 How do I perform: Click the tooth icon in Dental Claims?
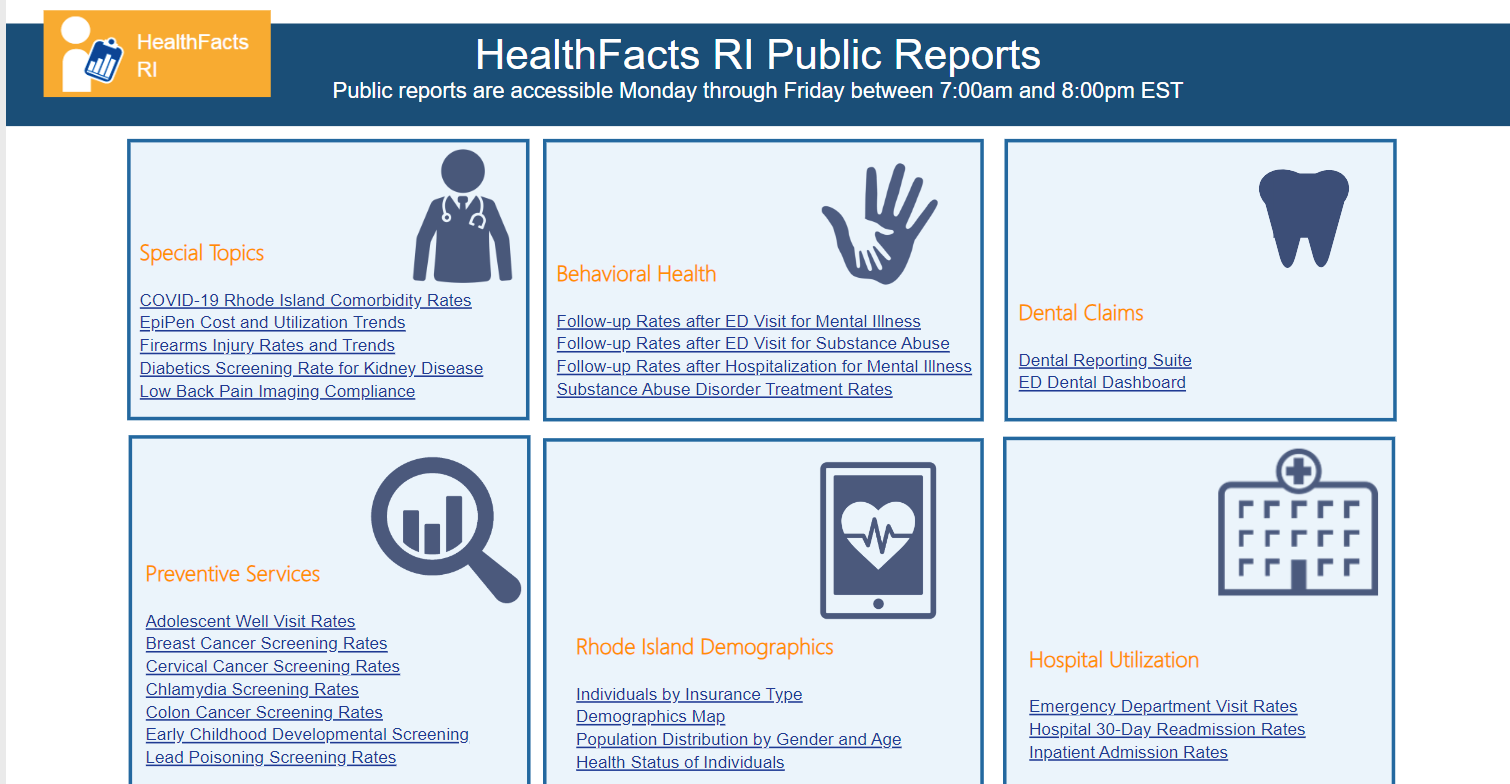point(1303,218)
